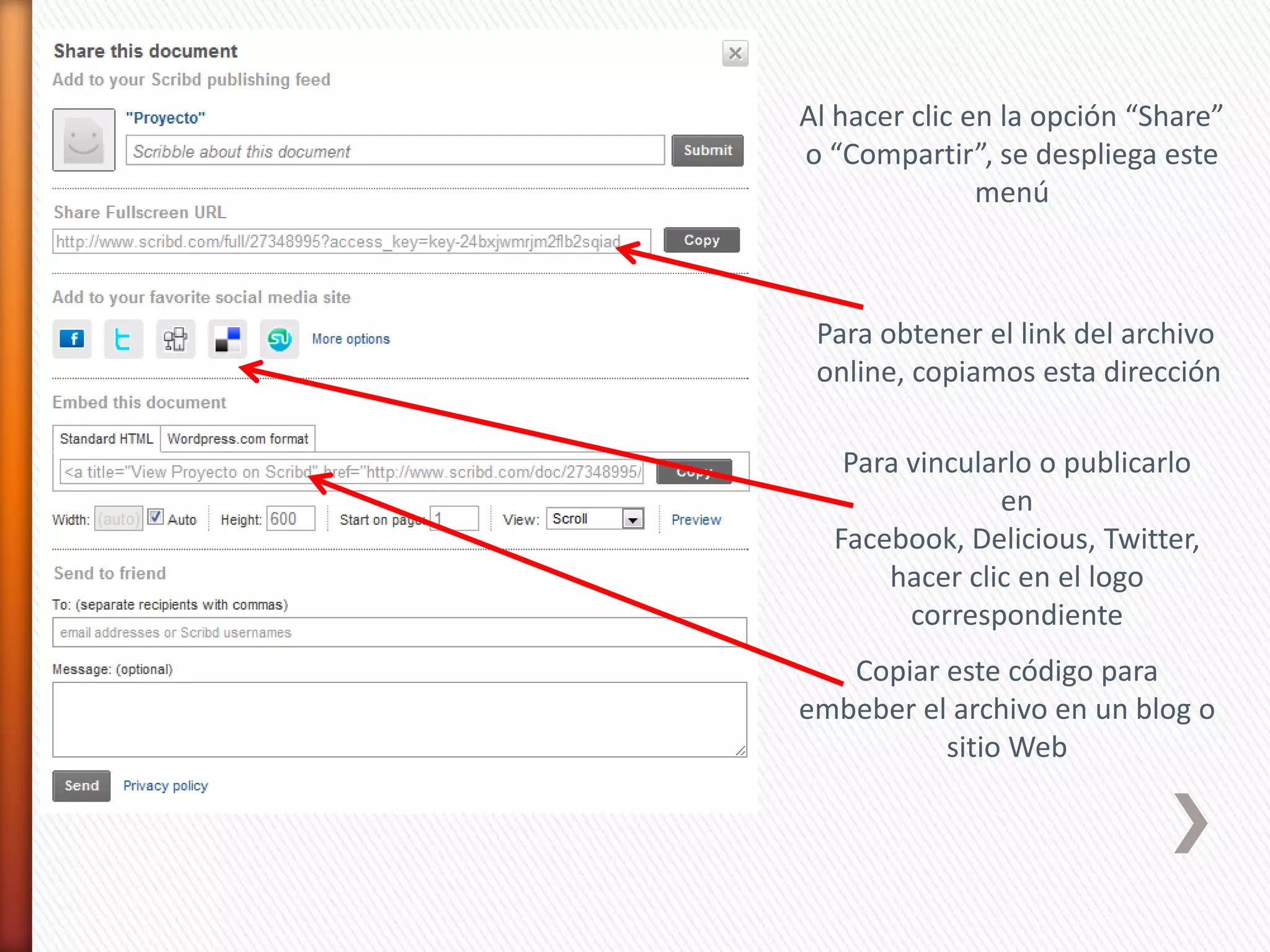Viewport: 1270px width, 952px height.
Task: Preview the embedded document
Action: tap(696, 519)
